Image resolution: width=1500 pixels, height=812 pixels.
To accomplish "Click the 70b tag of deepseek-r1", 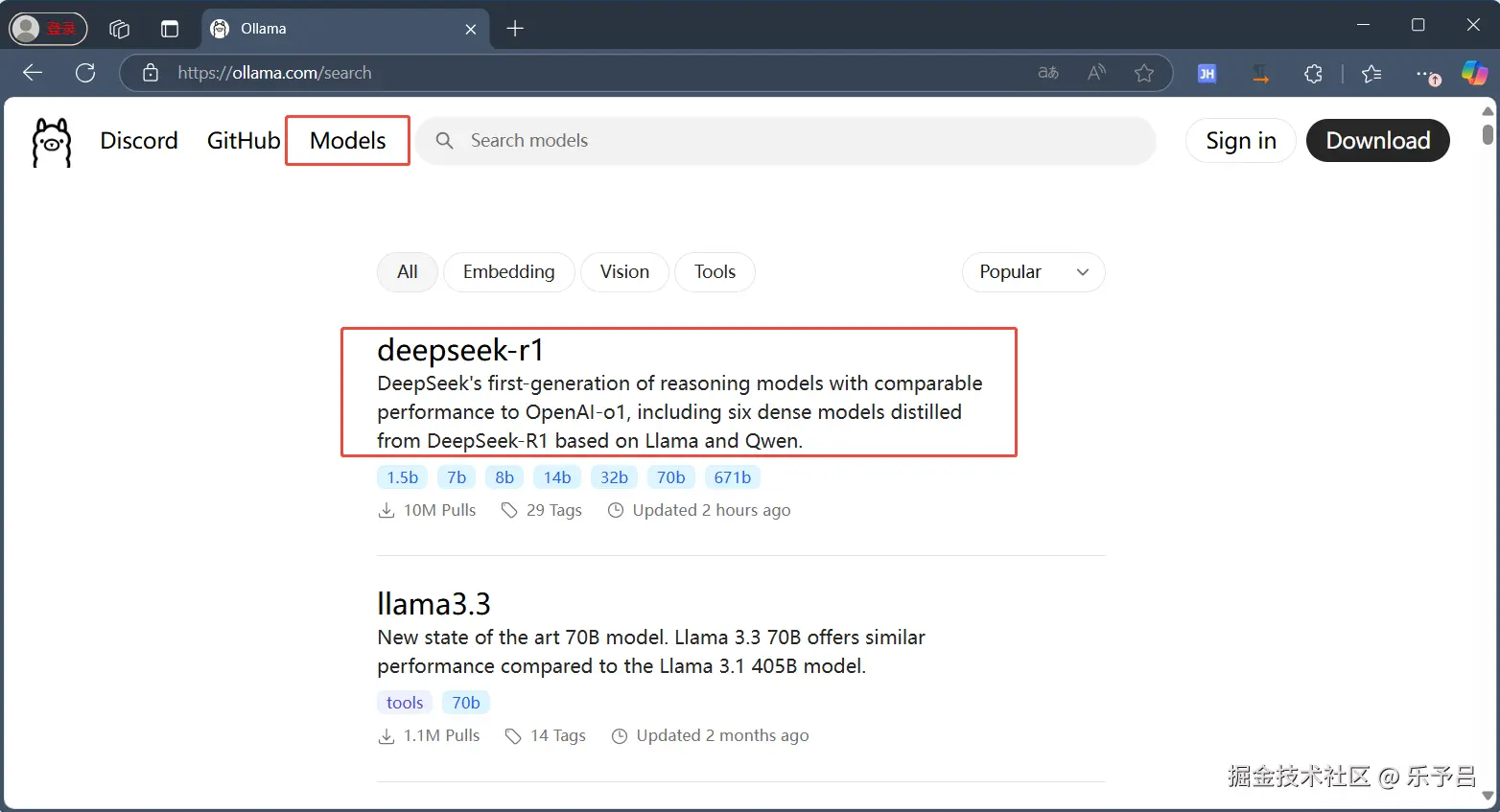I will (x=671, y=477).
